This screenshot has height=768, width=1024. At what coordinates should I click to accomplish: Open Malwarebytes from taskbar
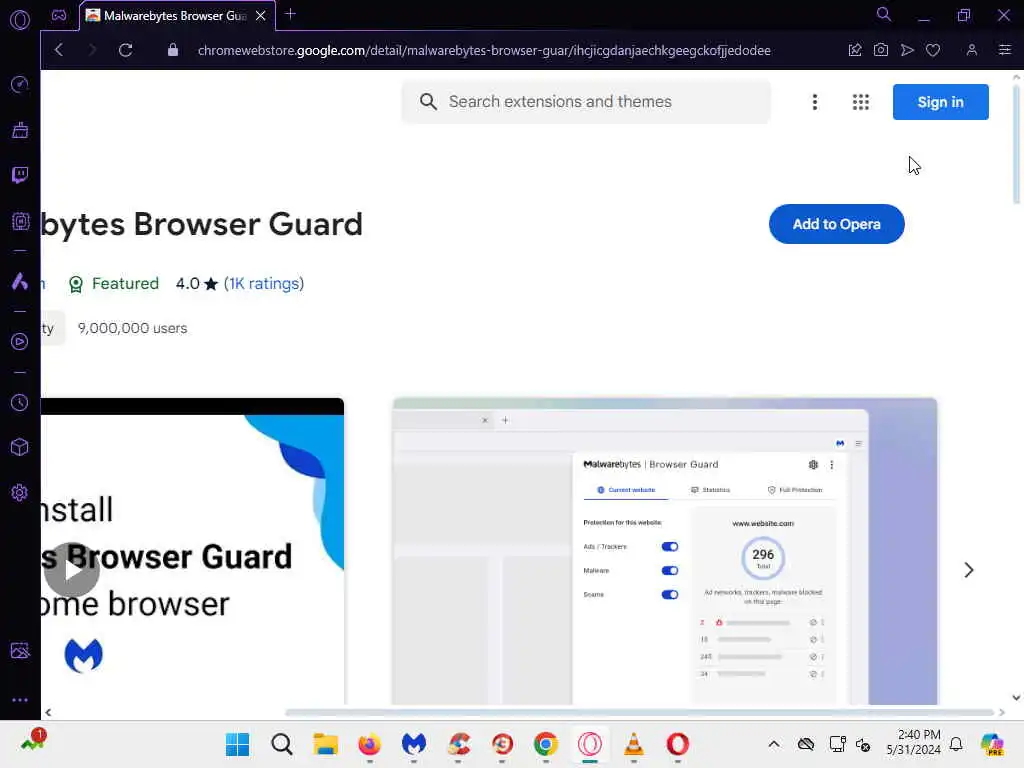tap(413, 744)
